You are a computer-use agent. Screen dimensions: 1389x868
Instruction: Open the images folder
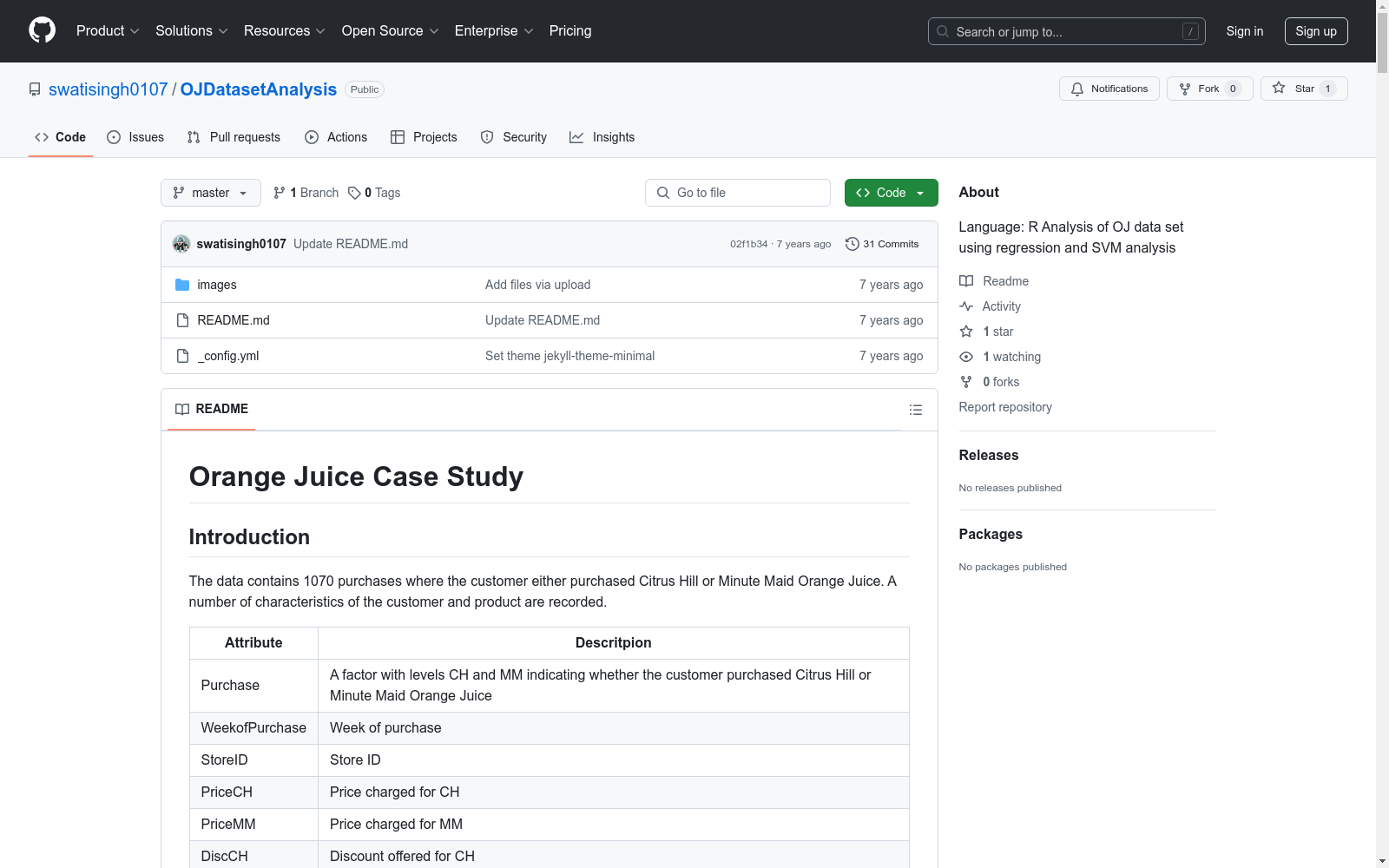(217, 285)
